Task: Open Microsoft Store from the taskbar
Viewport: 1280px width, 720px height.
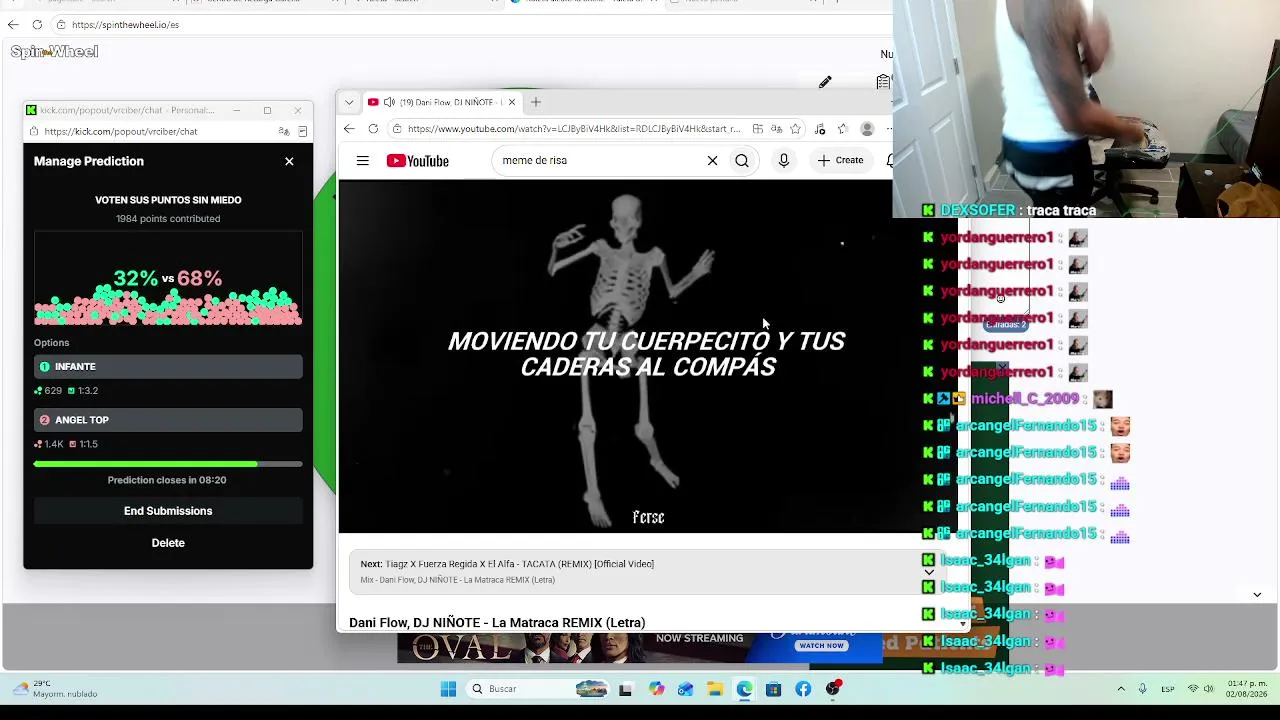Action: tap(773, 689)
